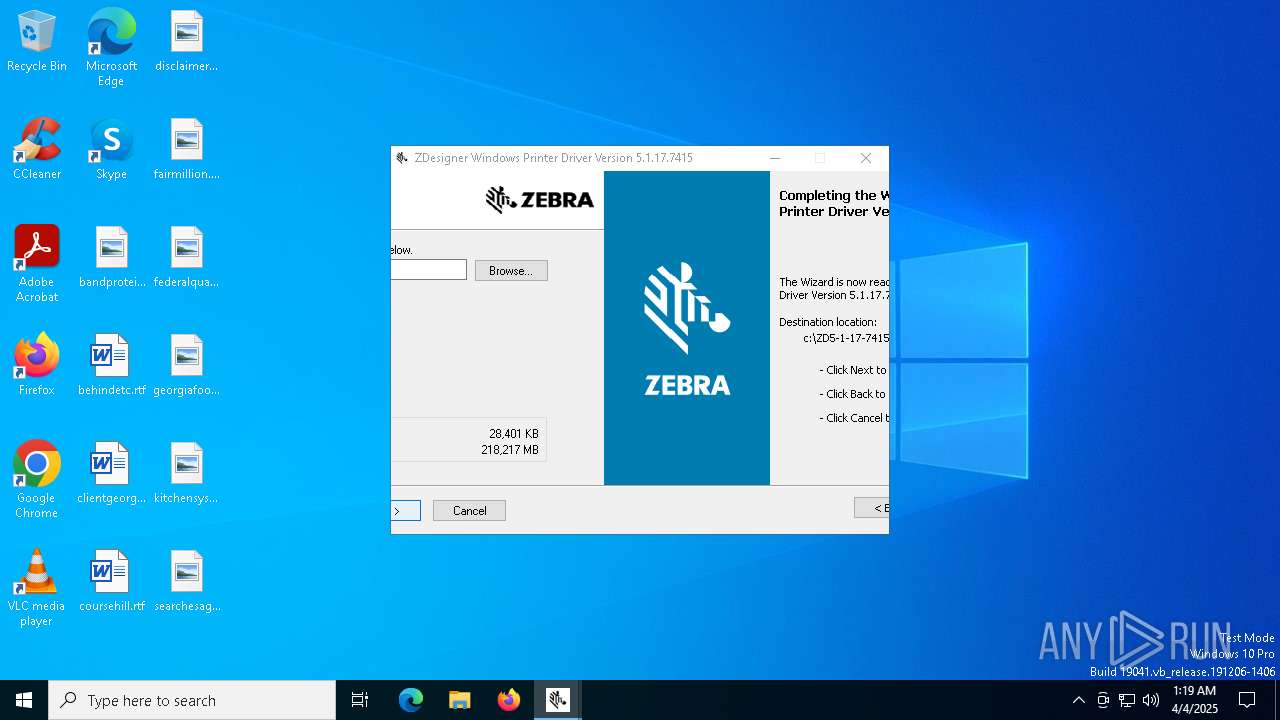Click Destination location label text

click(x=828, y=322)
